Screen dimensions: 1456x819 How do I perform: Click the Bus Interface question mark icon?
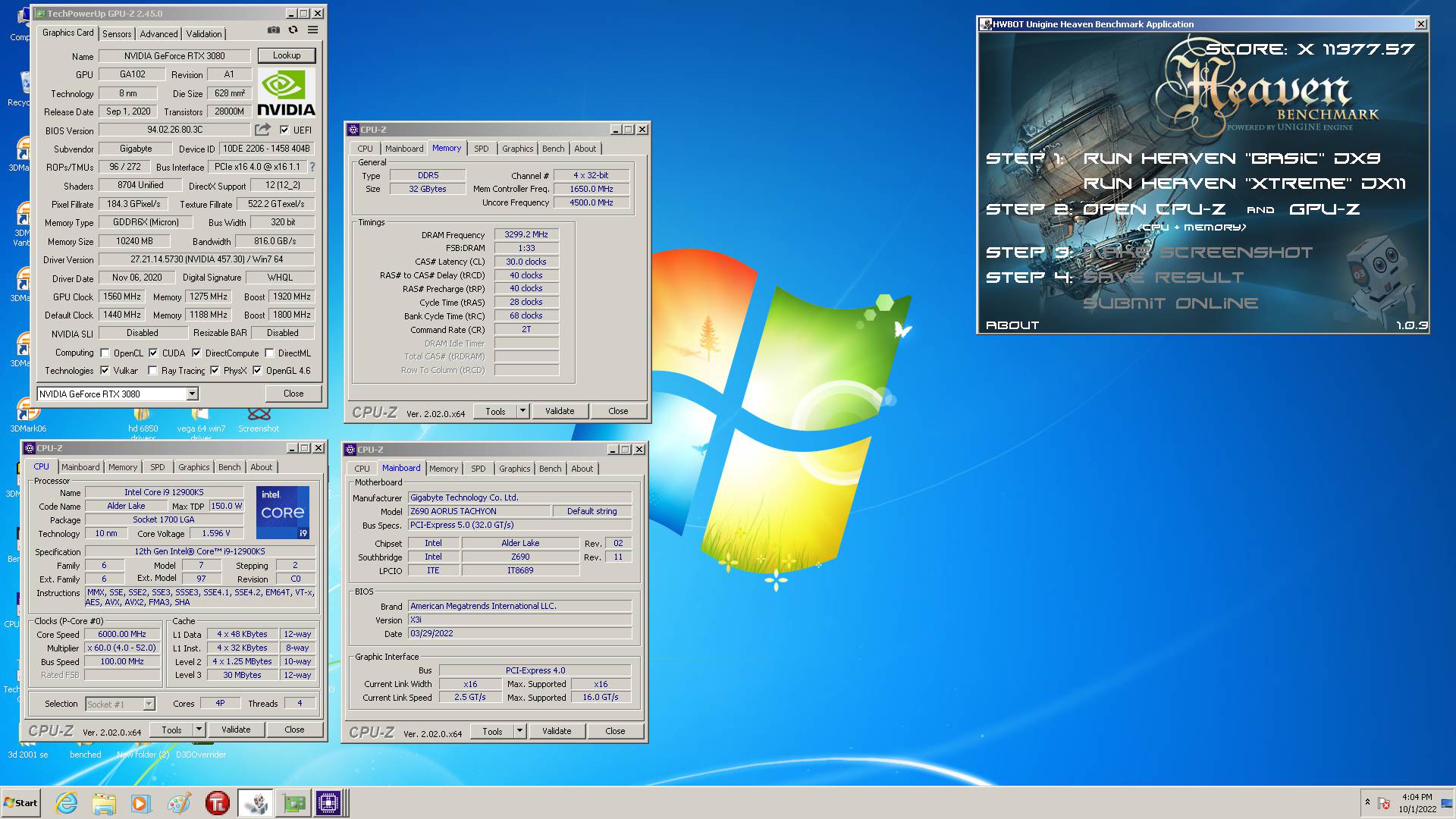[x=312, y=167]
